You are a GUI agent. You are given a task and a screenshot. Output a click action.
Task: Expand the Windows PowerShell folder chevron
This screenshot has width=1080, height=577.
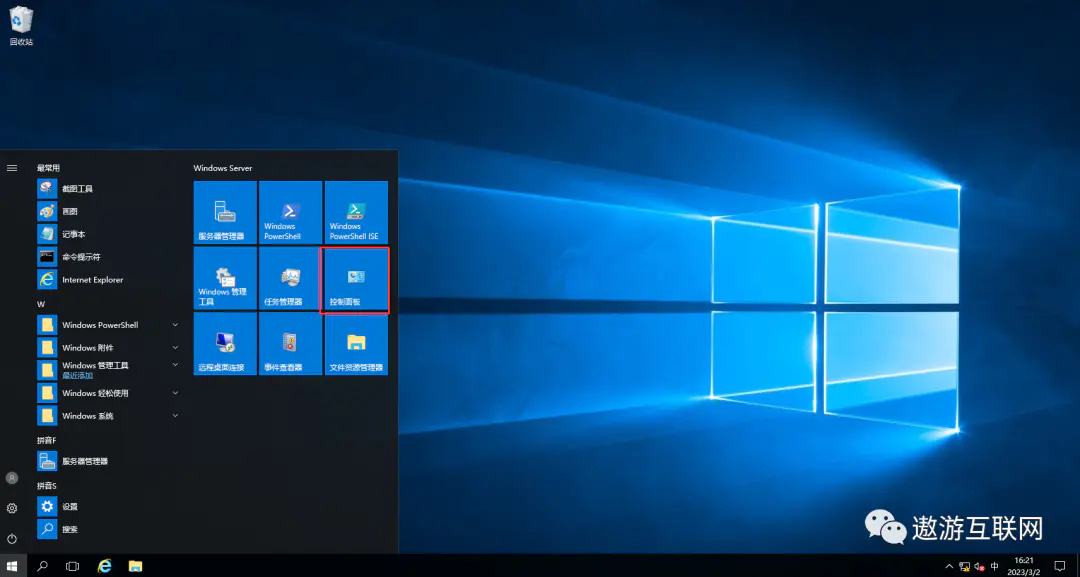point(175,324)
